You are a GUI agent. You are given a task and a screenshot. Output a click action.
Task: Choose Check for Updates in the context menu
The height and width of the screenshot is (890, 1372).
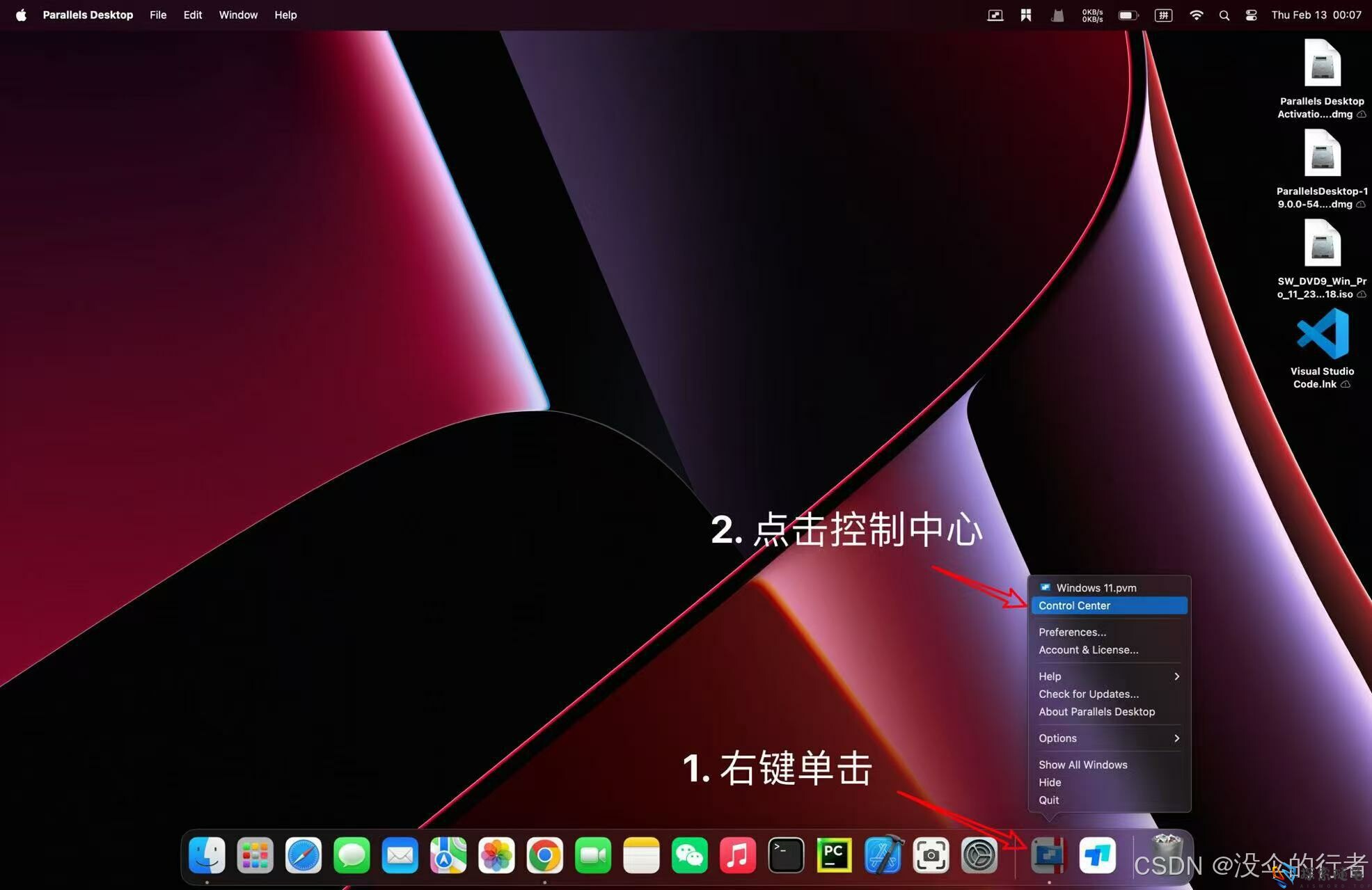tap(1089, 694)
